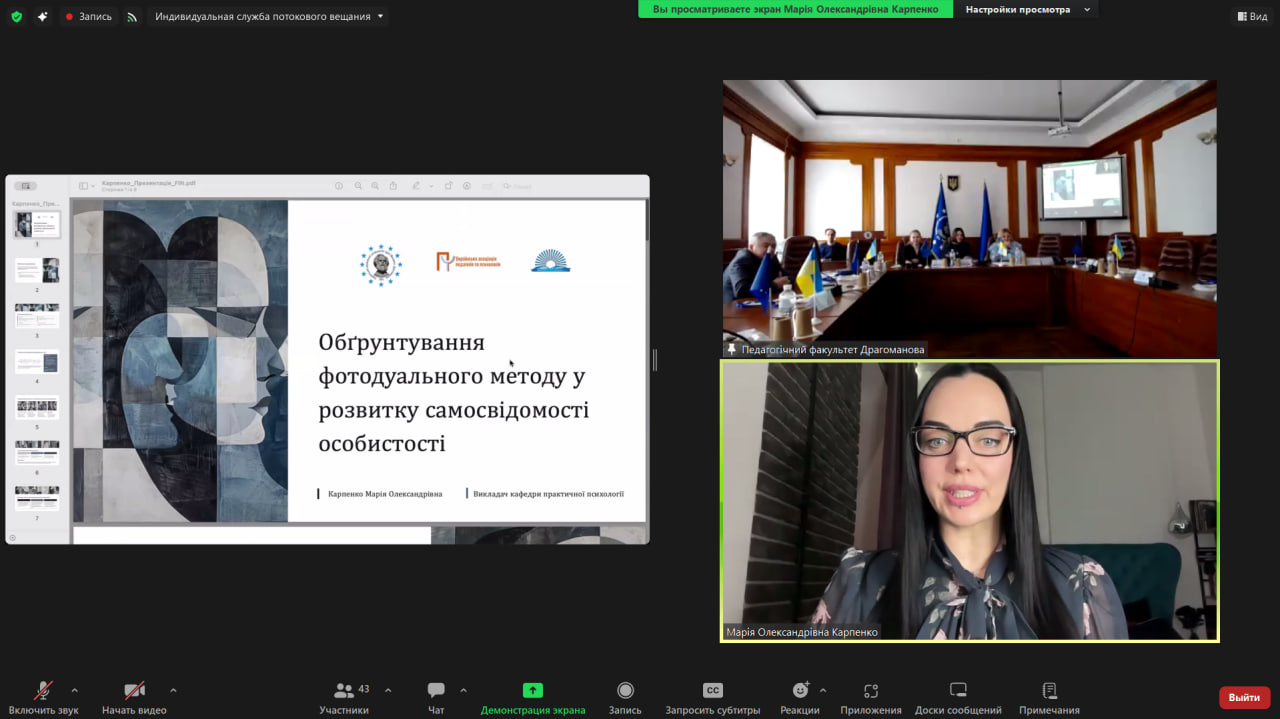Open Приложения from the bottom toolbar

click(x=869, y=695)
